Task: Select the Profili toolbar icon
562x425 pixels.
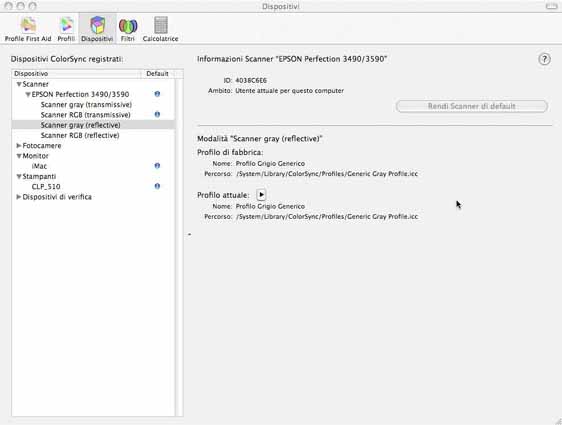Action: [66, 29]
